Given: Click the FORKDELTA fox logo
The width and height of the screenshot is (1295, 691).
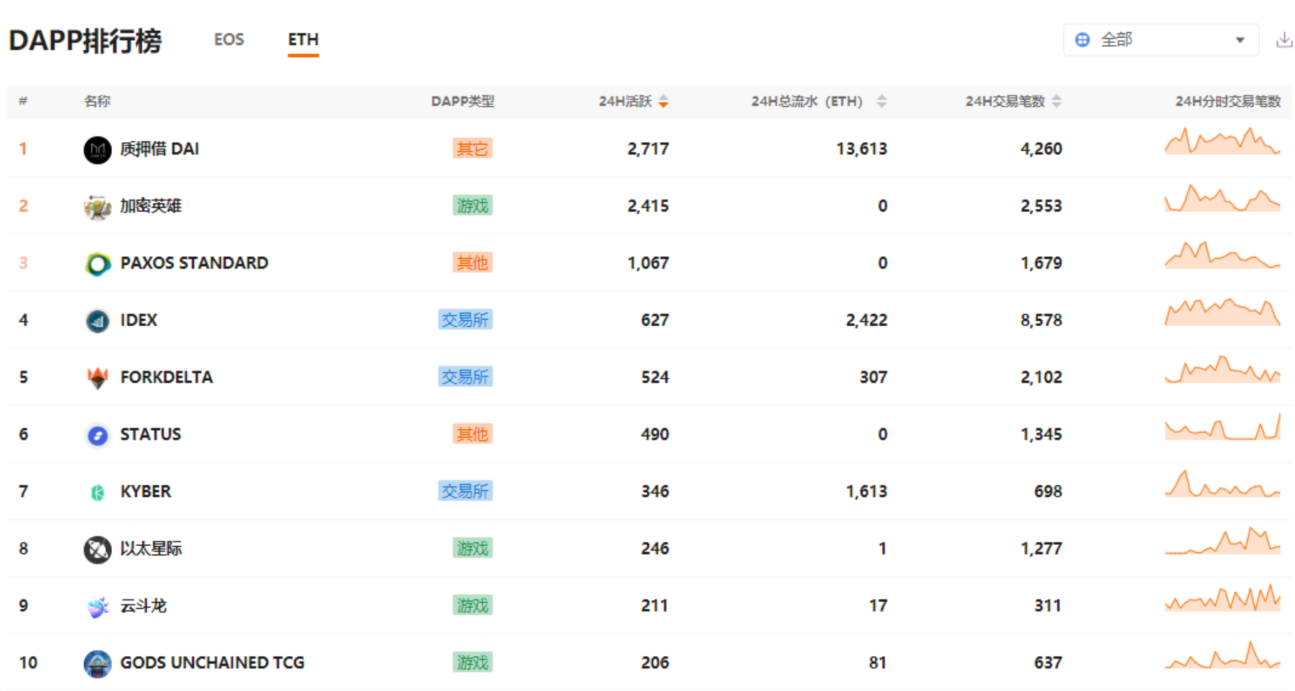Looking at the screenshot, I should pyautogui.click(x=97, y=377).
